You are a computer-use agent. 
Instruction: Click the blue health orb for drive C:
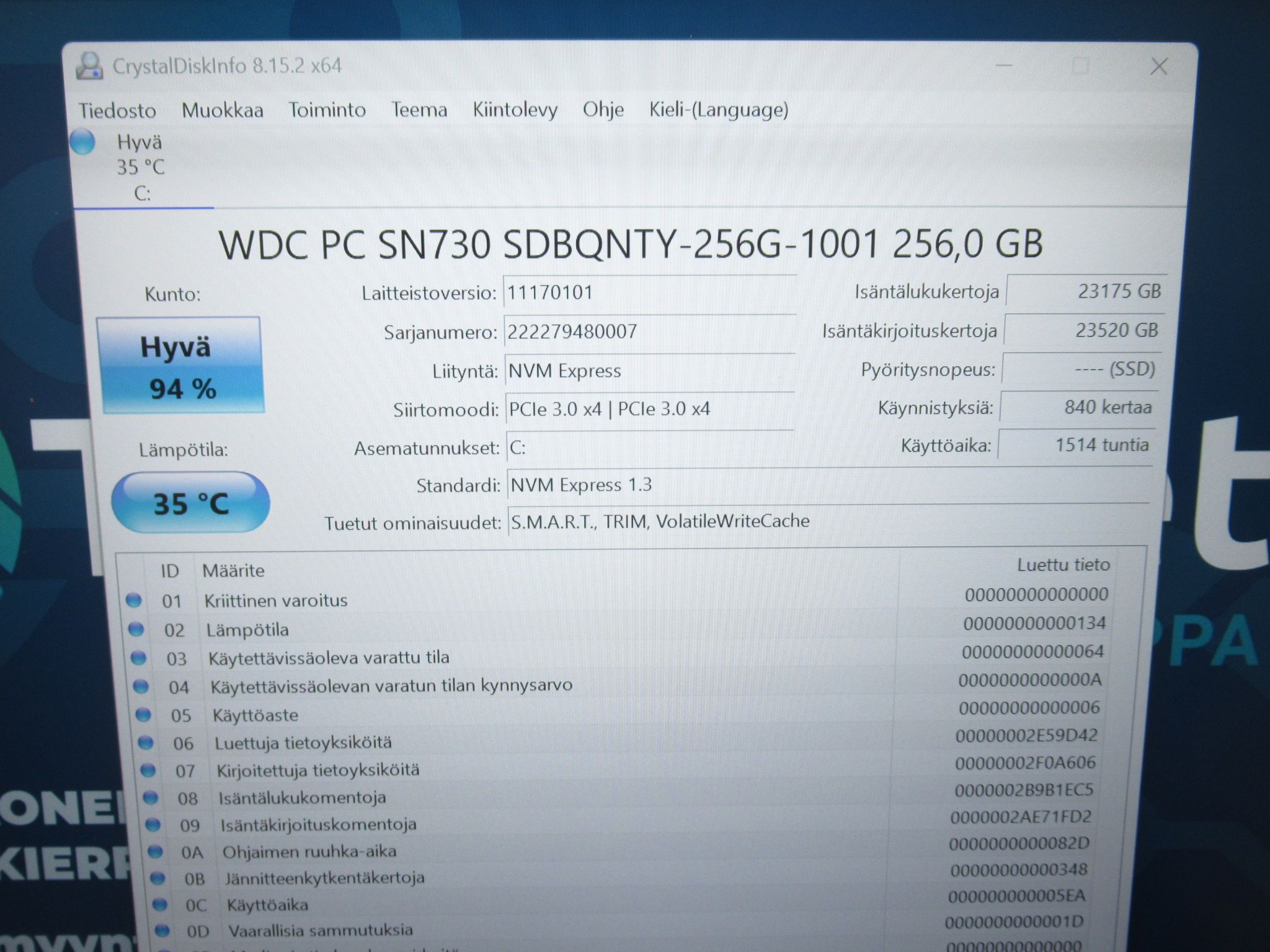coord(82,141)
